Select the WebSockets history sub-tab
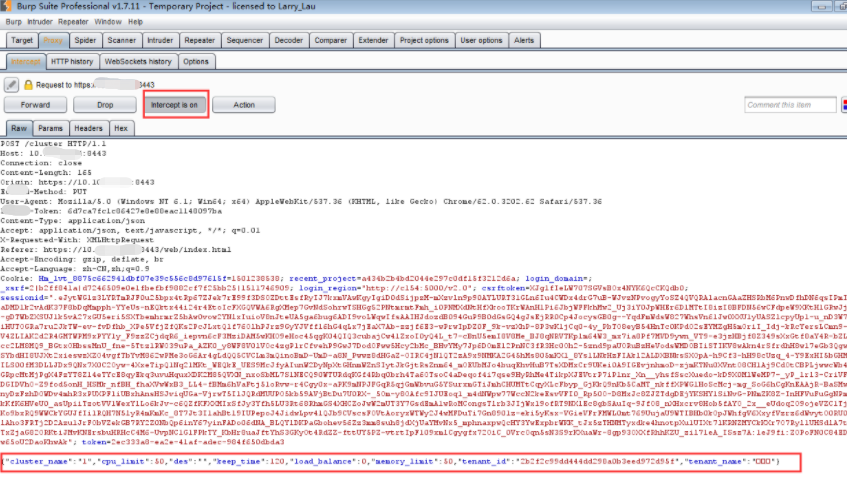This screenshot has width=847, height=479. point(138,62)
